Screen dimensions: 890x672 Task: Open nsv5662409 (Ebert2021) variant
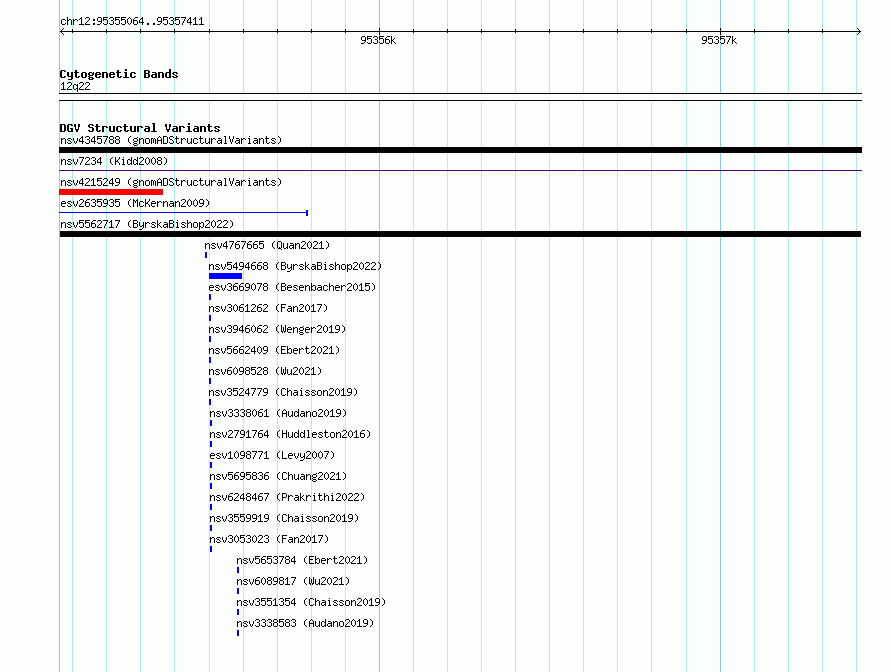point(274,350)
